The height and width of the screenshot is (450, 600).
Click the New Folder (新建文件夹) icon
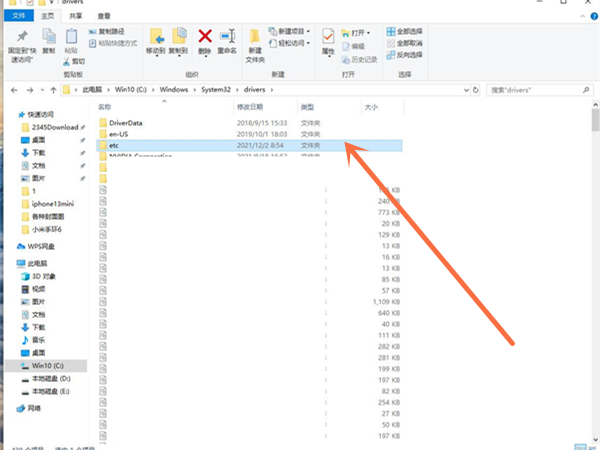[255, 42]
